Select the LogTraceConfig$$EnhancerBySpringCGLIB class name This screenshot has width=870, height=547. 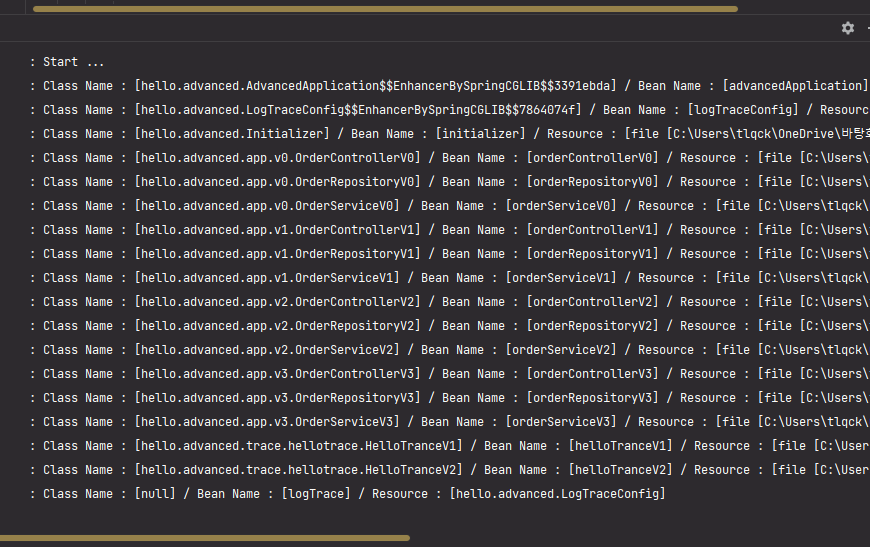tap(358, 110)
